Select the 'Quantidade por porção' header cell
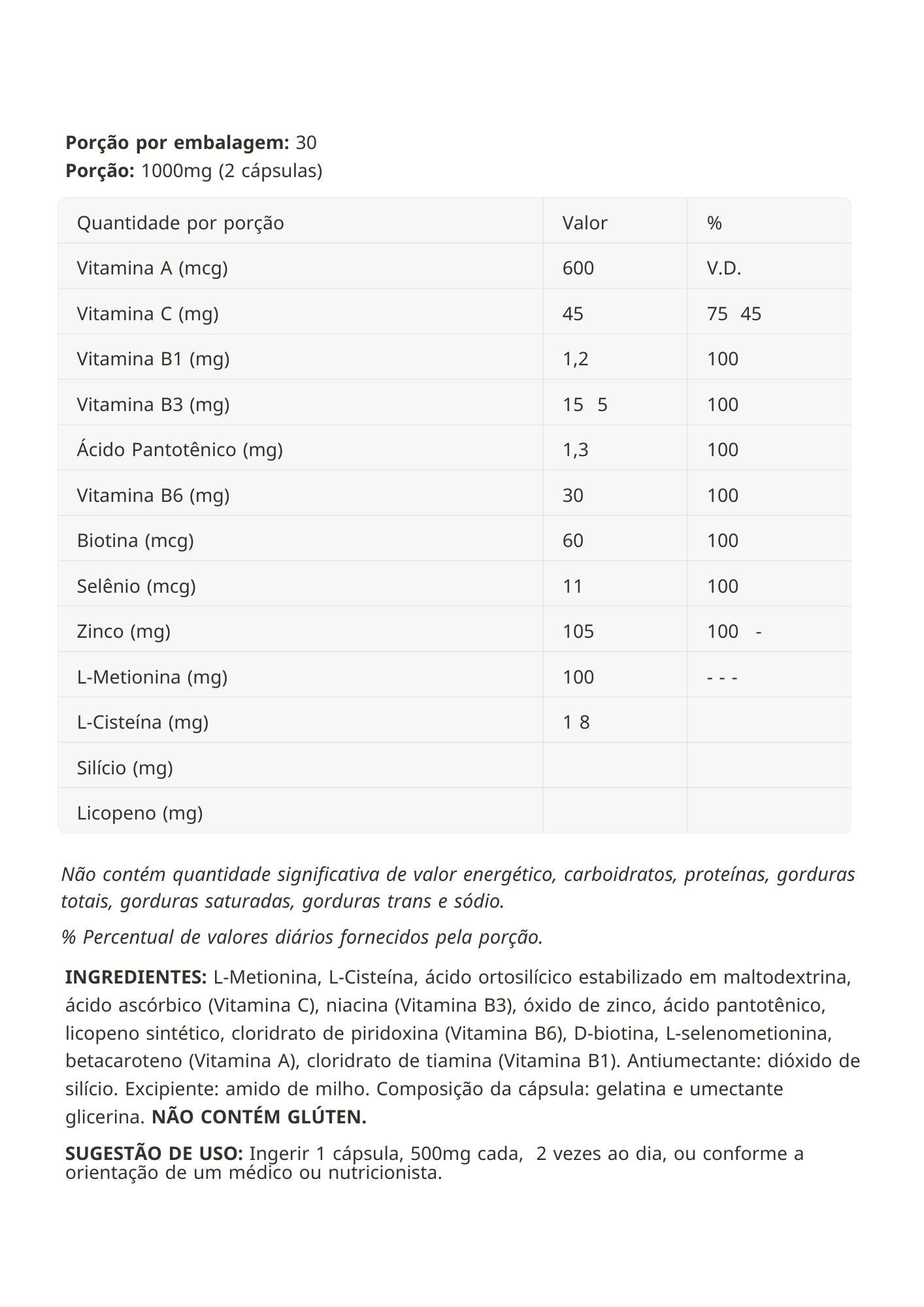 click(180, 223)
